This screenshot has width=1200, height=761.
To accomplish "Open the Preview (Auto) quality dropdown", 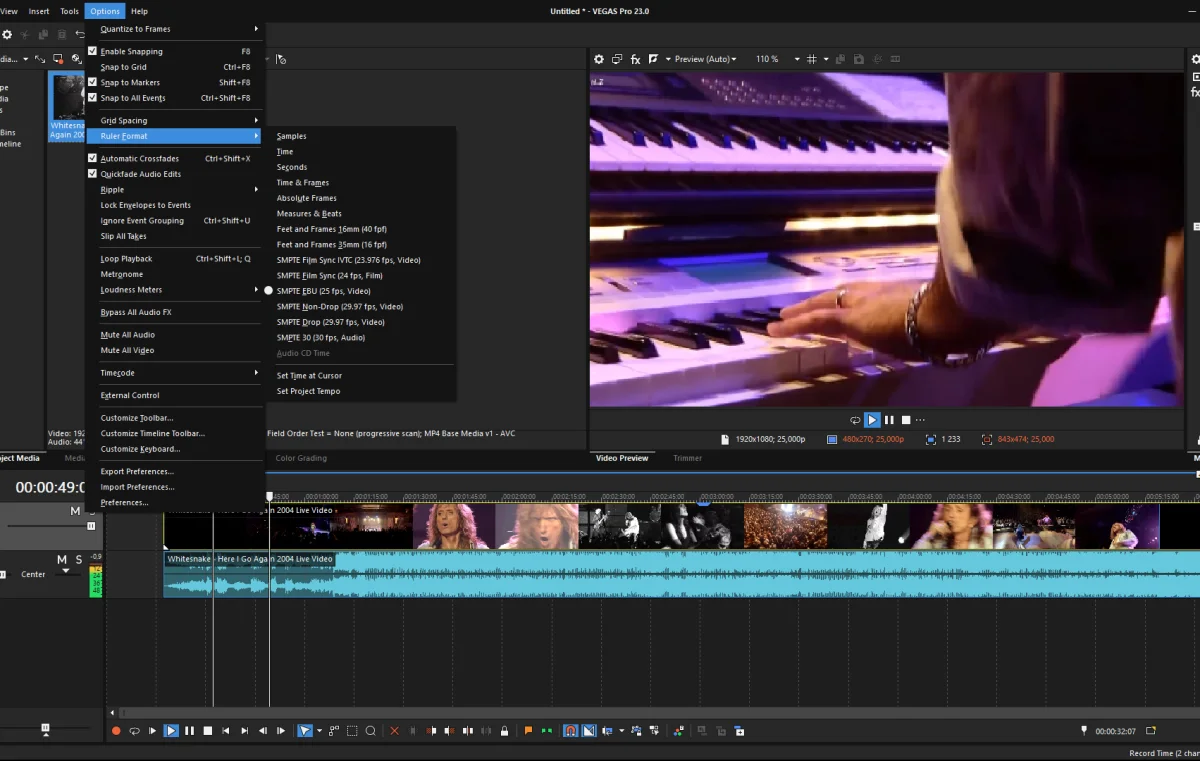I will [x=706, y=59].
